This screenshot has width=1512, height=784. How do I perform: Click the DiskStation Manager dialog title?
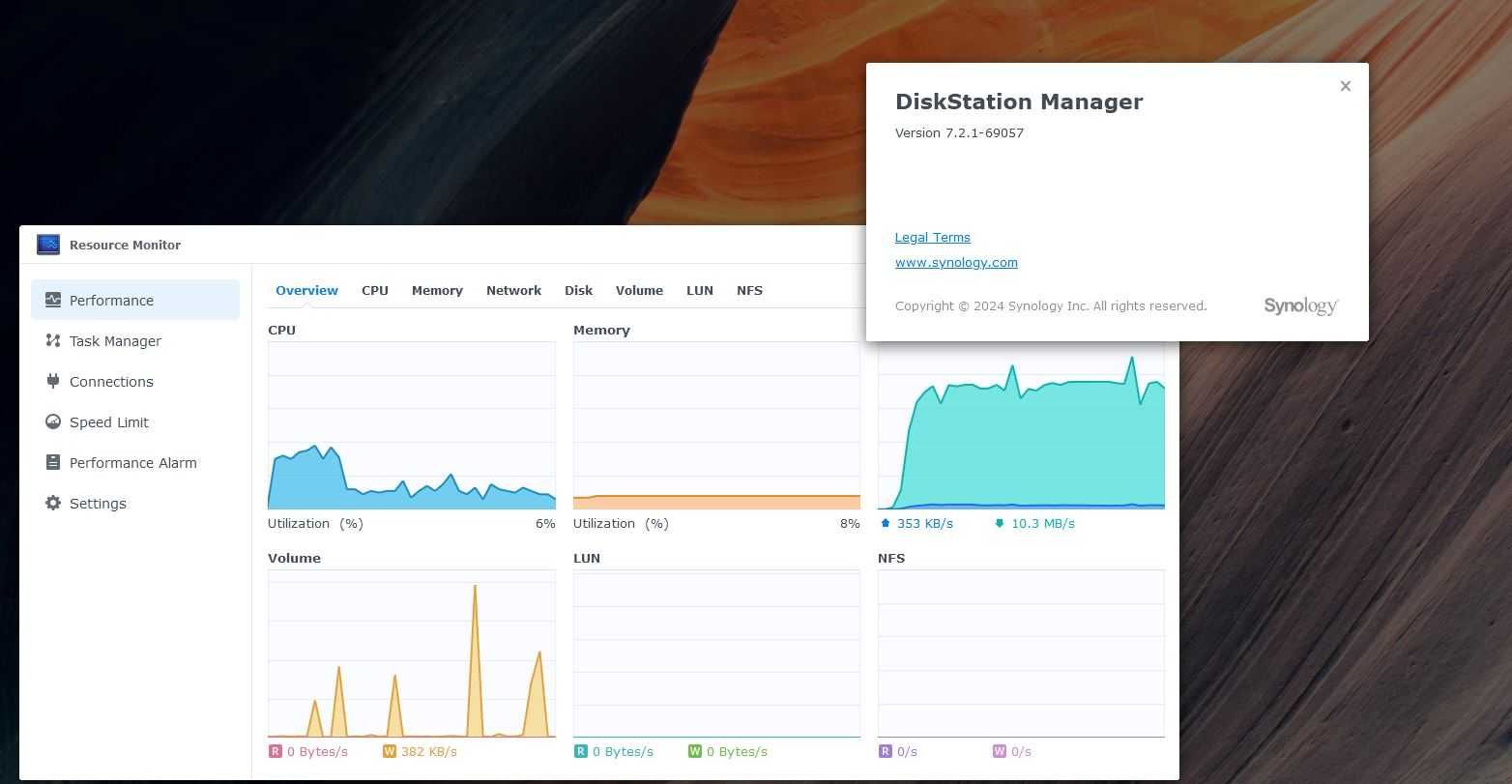(x=1019, y=102)
